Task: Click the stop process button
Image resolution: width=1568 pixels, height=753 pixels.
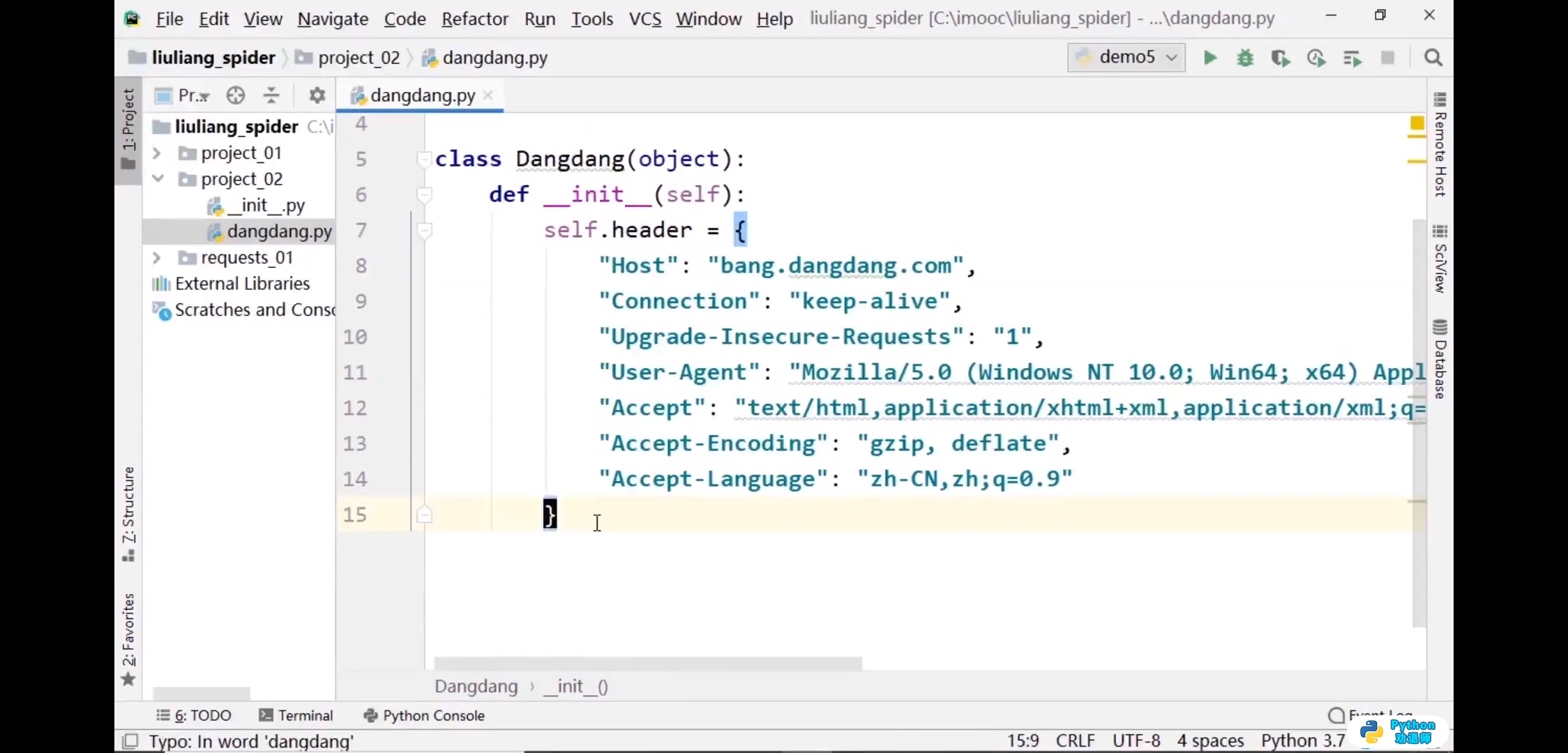Action: coord(1388,58)
